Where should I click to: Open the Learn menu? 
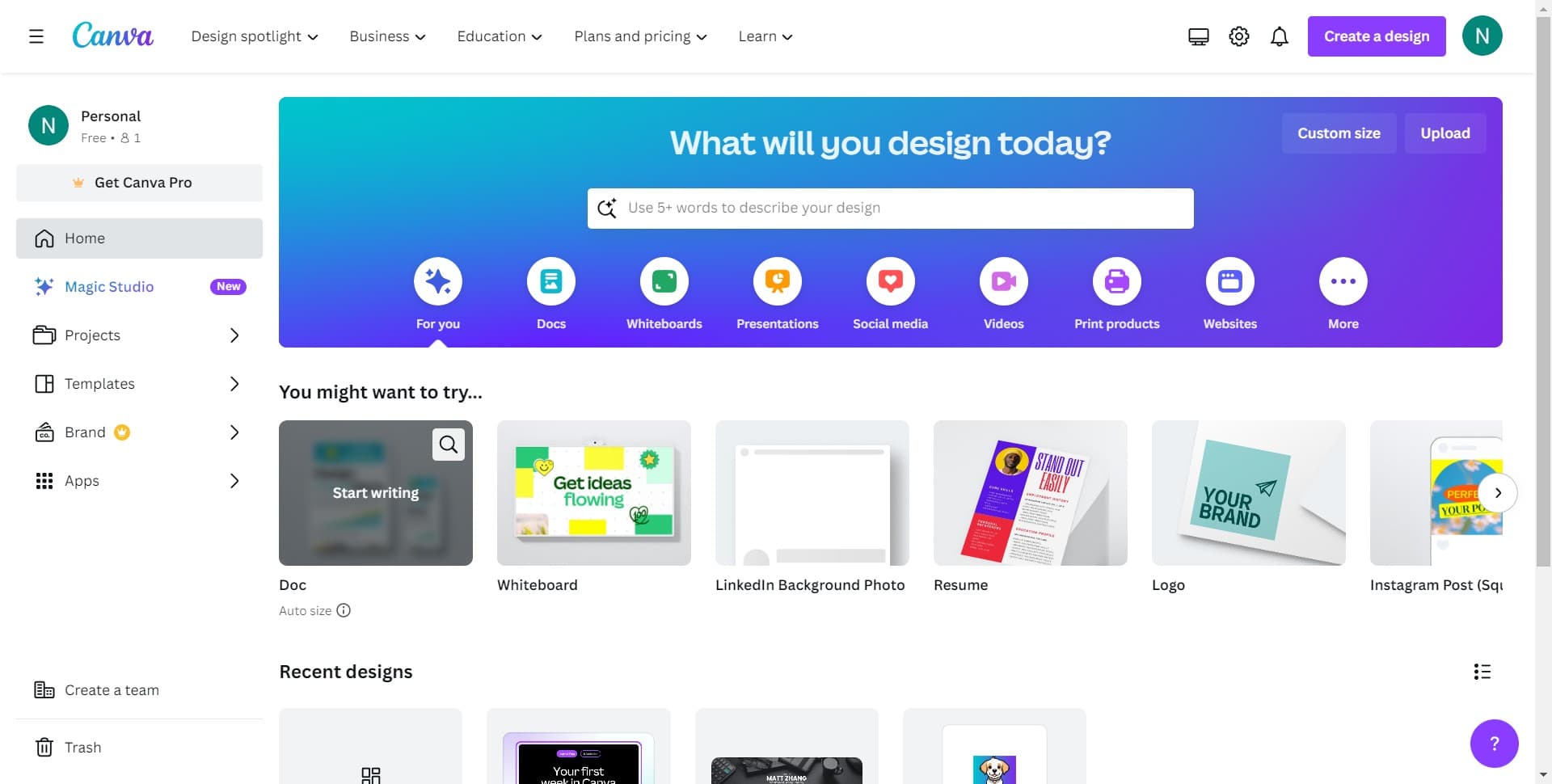pos(764,36)
